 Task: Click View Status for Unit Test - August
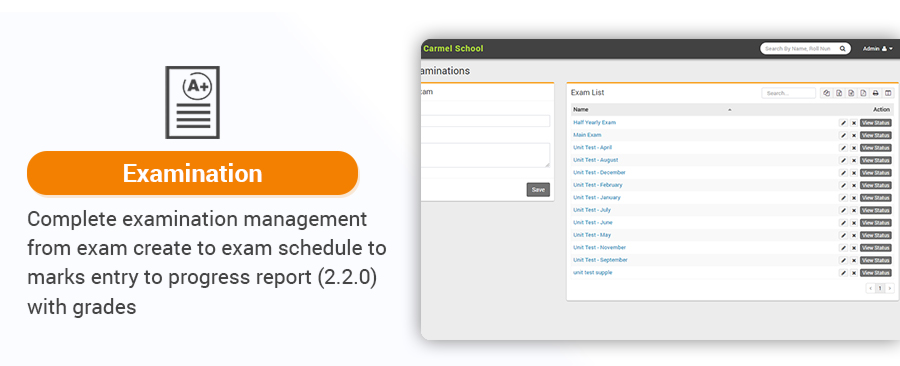pyautogui.click(x=875, y=161)
